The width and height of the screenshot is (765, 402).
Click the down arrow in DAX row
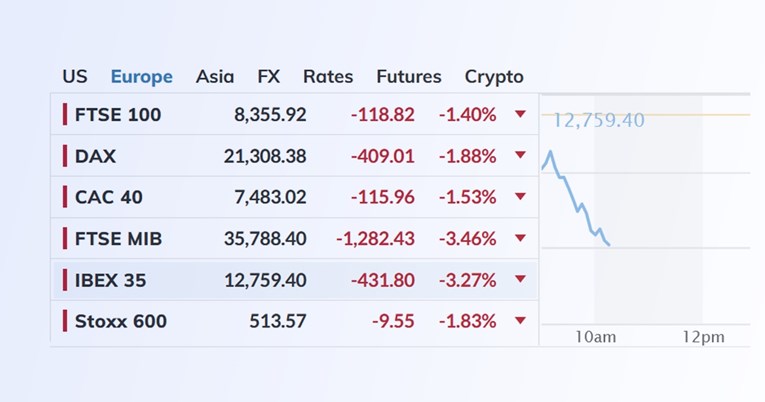520,156
